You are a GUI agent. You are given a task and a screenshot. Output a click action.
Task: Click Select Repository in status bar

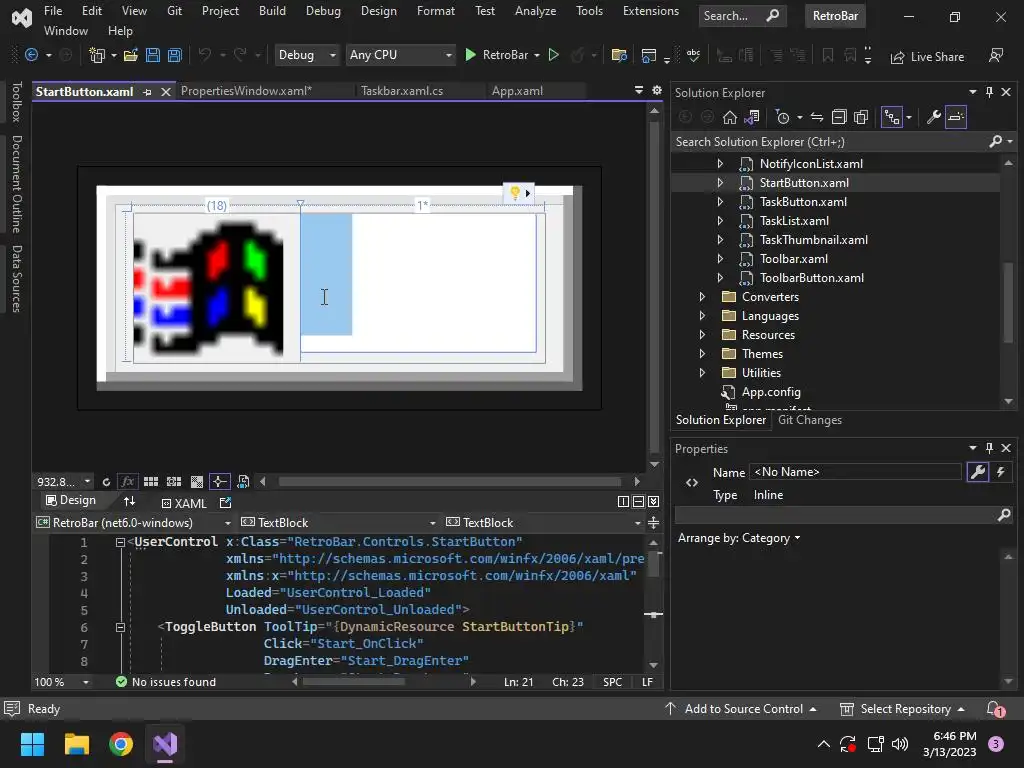tap(902, 709)
